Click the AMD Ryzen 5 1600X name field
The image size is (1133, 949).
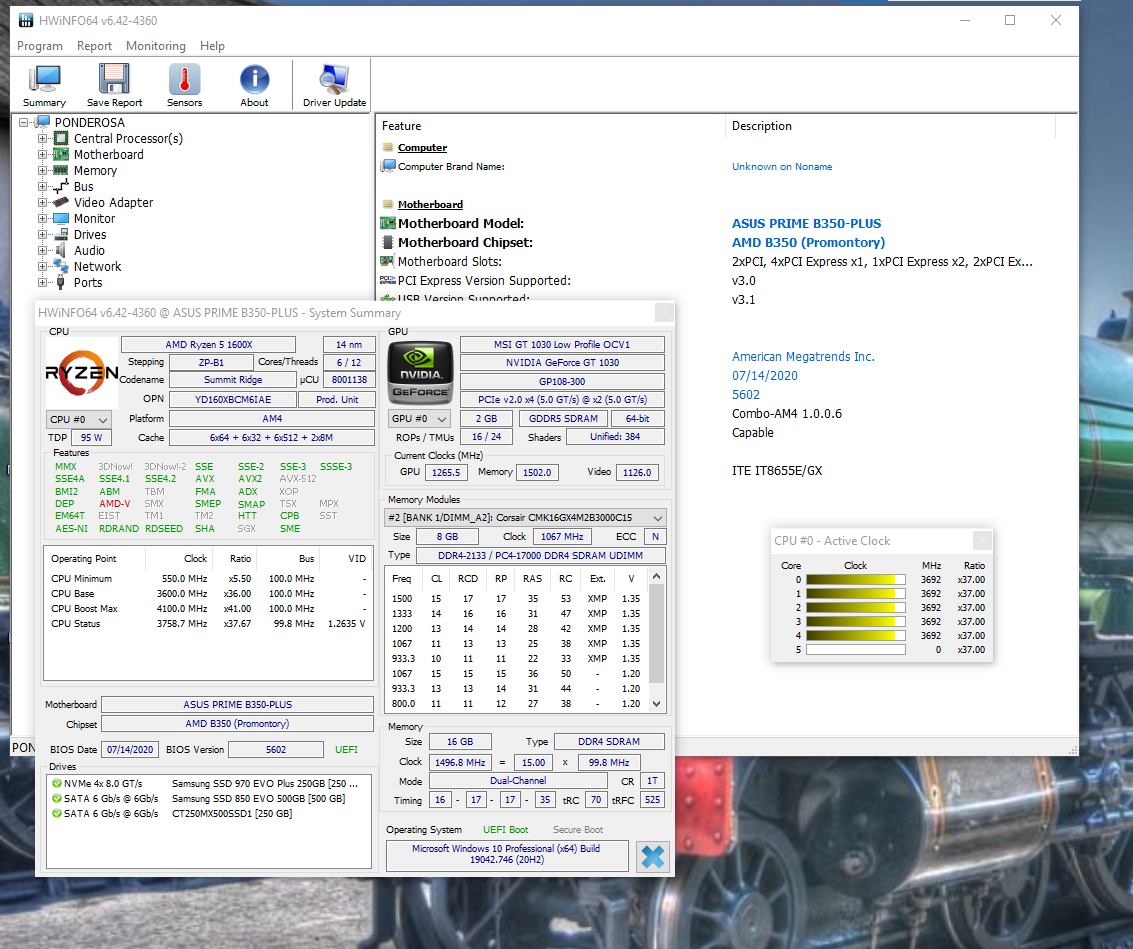coord(208,345)
